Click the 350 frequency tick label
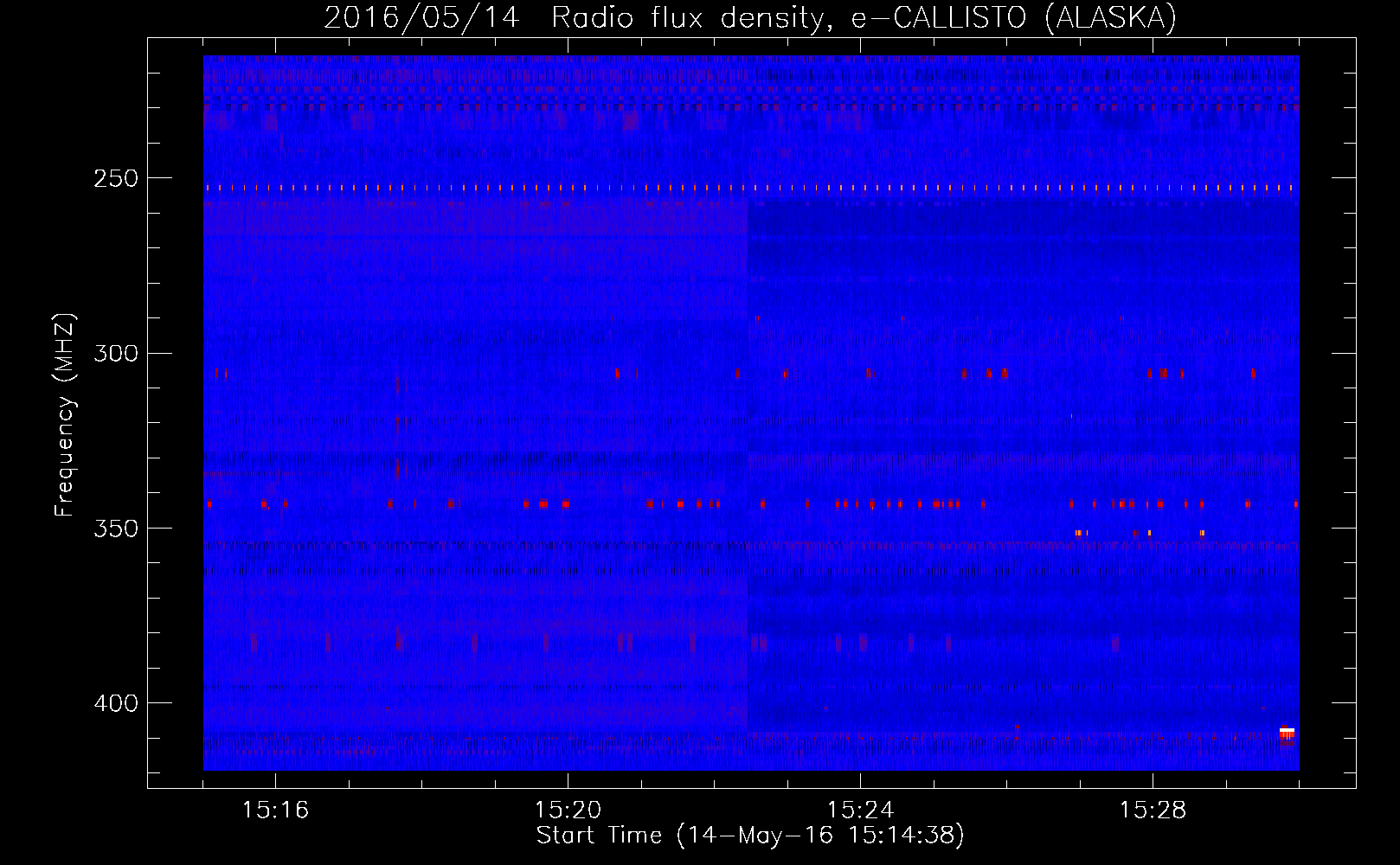 point(115,528)
